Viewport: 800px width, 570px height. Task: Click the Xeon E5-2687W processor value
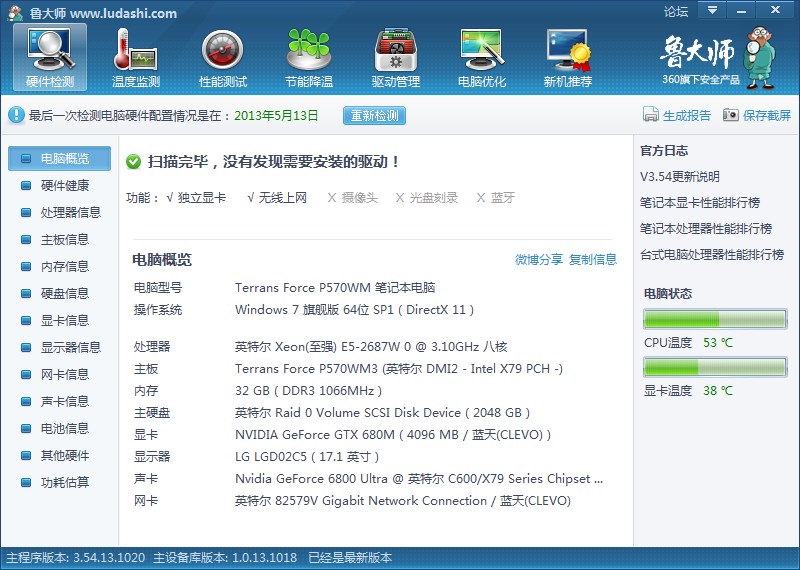371,347
